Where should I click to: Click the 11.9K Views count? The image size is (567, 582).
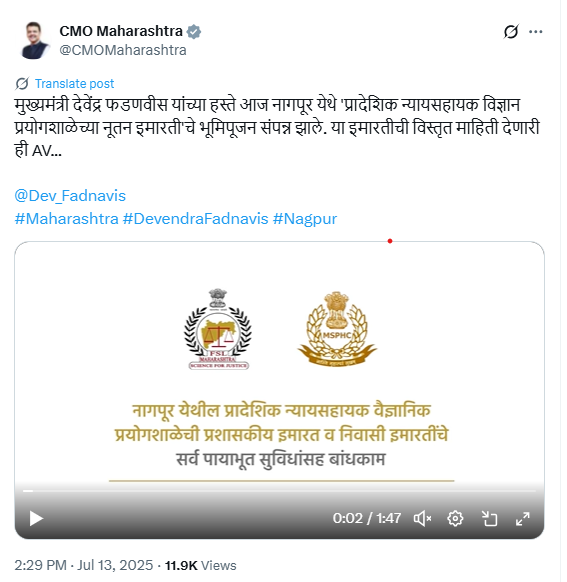[200, 565]
